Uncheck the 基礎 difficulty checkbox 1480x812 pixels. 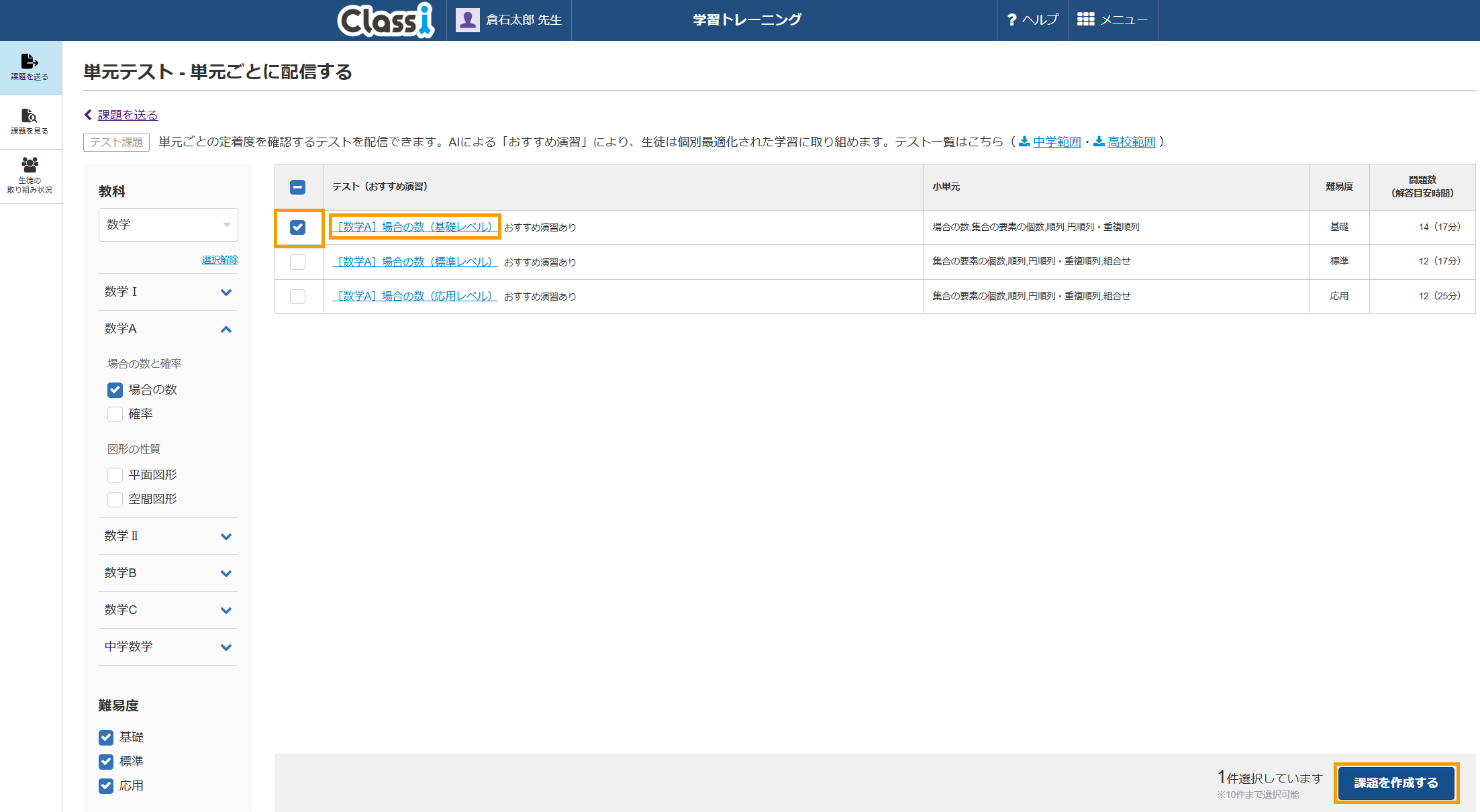(x=106, y=738)
